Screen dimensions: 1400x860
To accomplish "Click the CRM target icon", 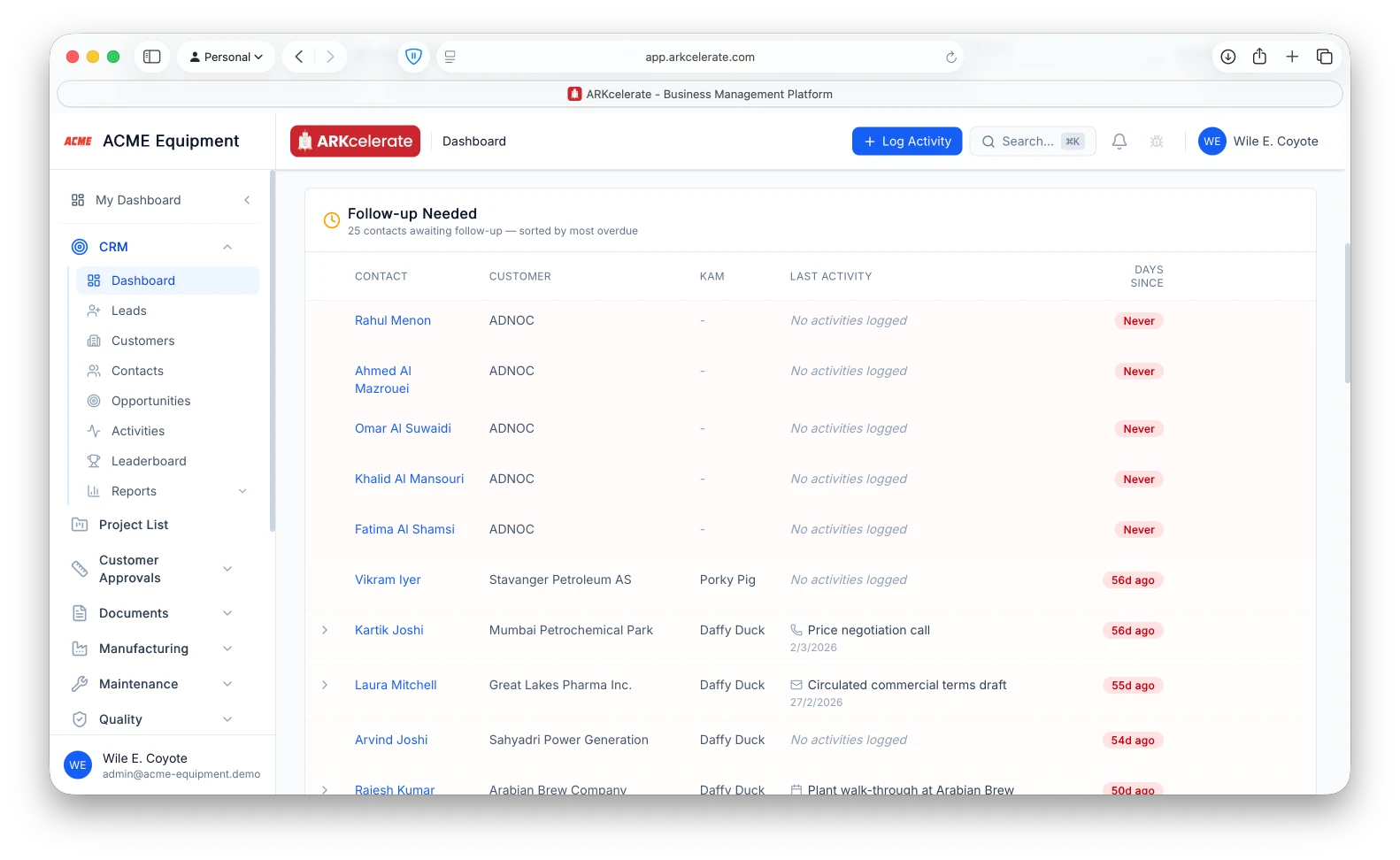I will click(80, 247).
